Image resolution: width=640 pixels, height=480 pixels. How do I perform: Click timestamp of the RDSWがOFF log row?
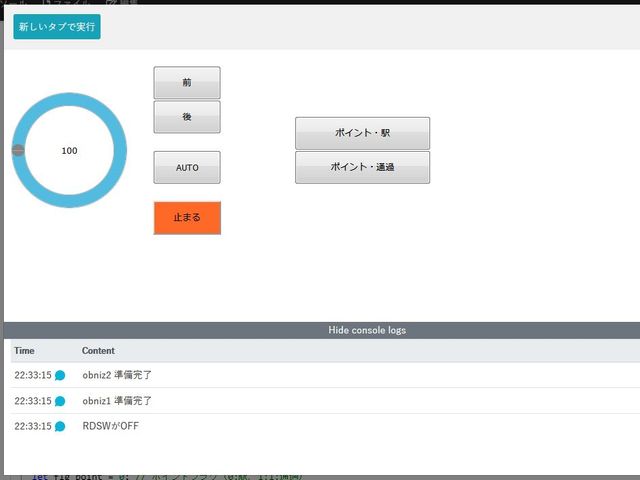coord(32,426)
